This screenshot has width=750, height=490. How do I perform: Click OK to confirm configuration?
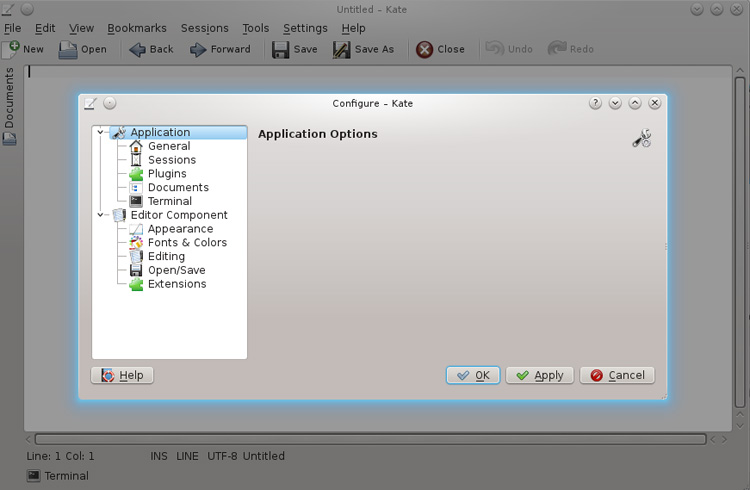[x=473, y=375]
